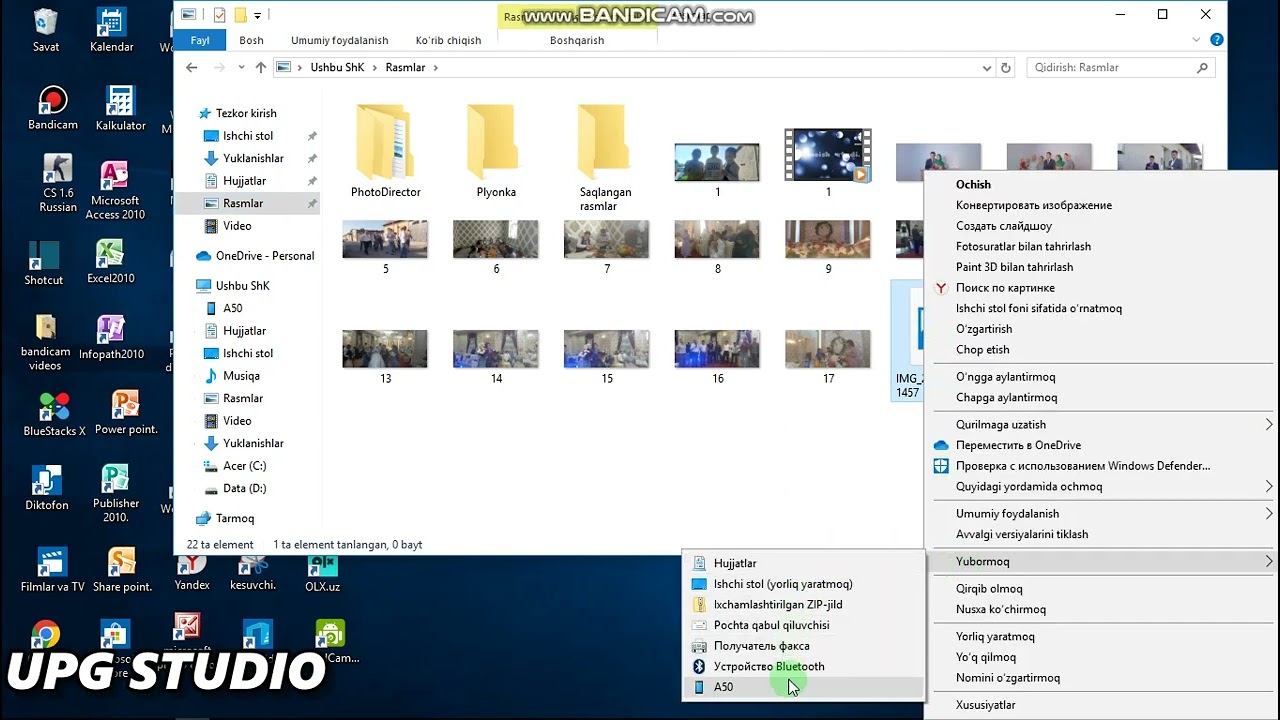
Task: Open Xususiyatlar from context menu
Action: [x=1103, y=704]
